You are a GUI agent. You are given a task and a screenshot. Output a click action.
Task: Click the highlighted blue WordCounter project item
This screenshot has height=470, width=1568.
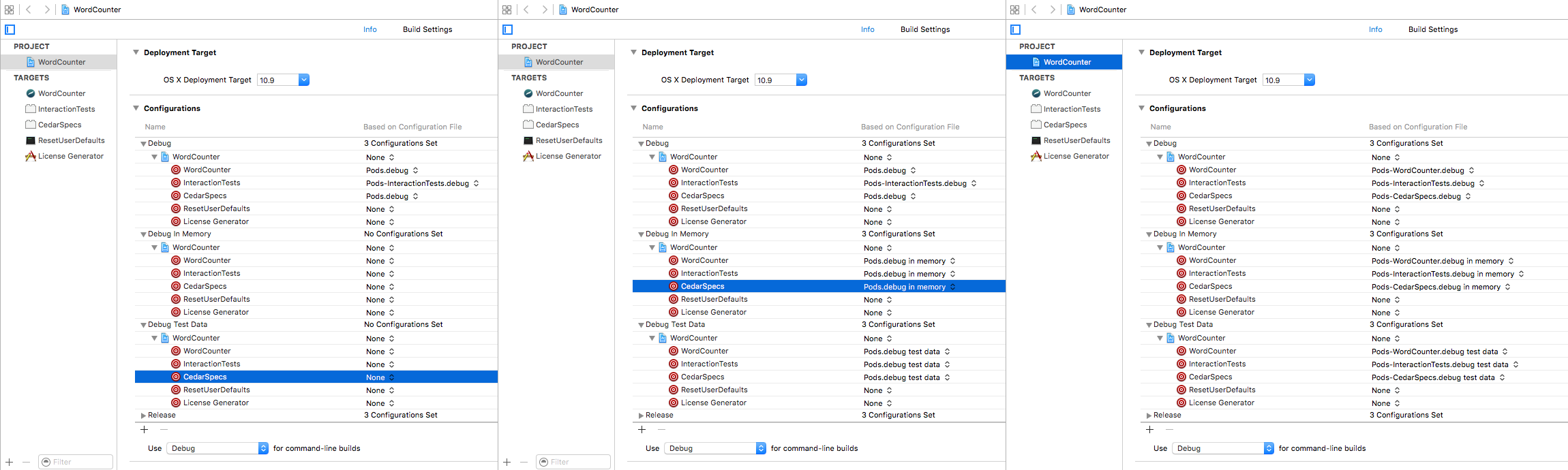(1066, 62)
